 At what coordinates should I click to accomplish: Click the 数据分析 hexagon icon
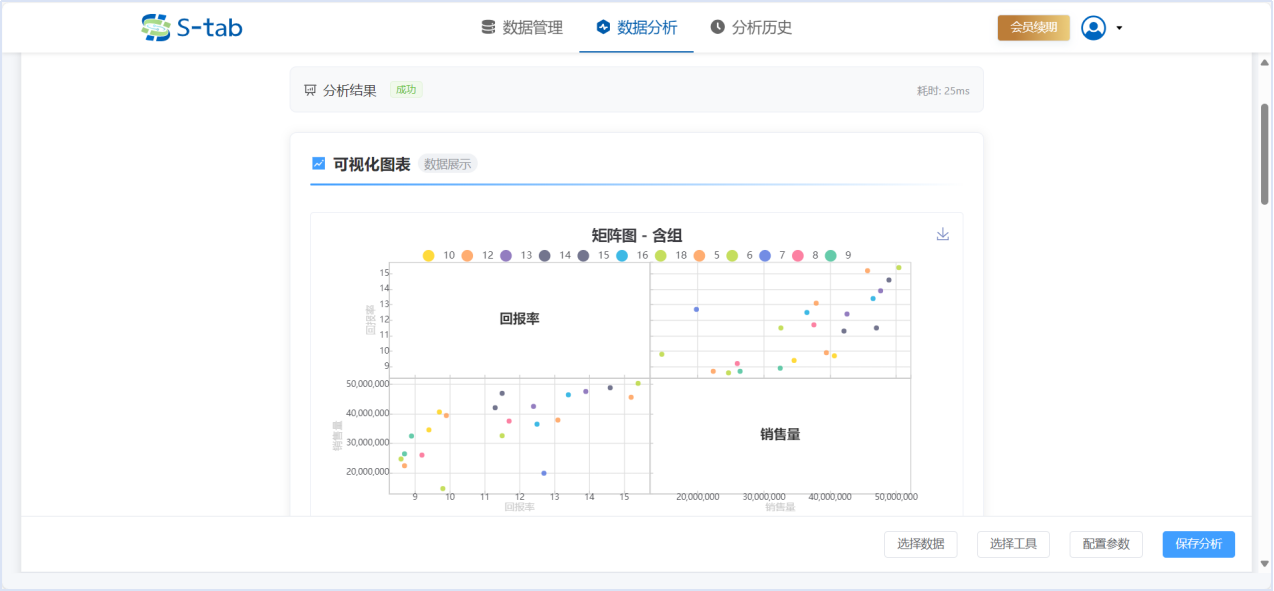[x=603, y=27]
